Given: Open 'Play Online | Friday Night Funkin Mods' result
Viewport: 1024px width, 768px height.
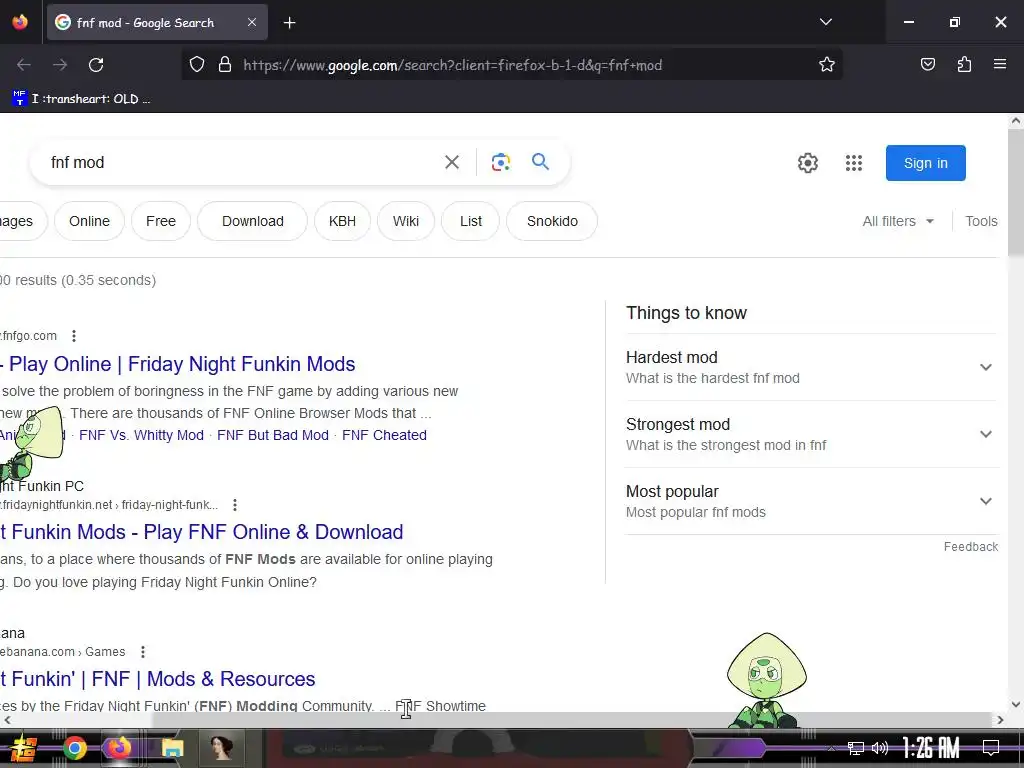Looking at the screenshot, I should tap(178, 364).
